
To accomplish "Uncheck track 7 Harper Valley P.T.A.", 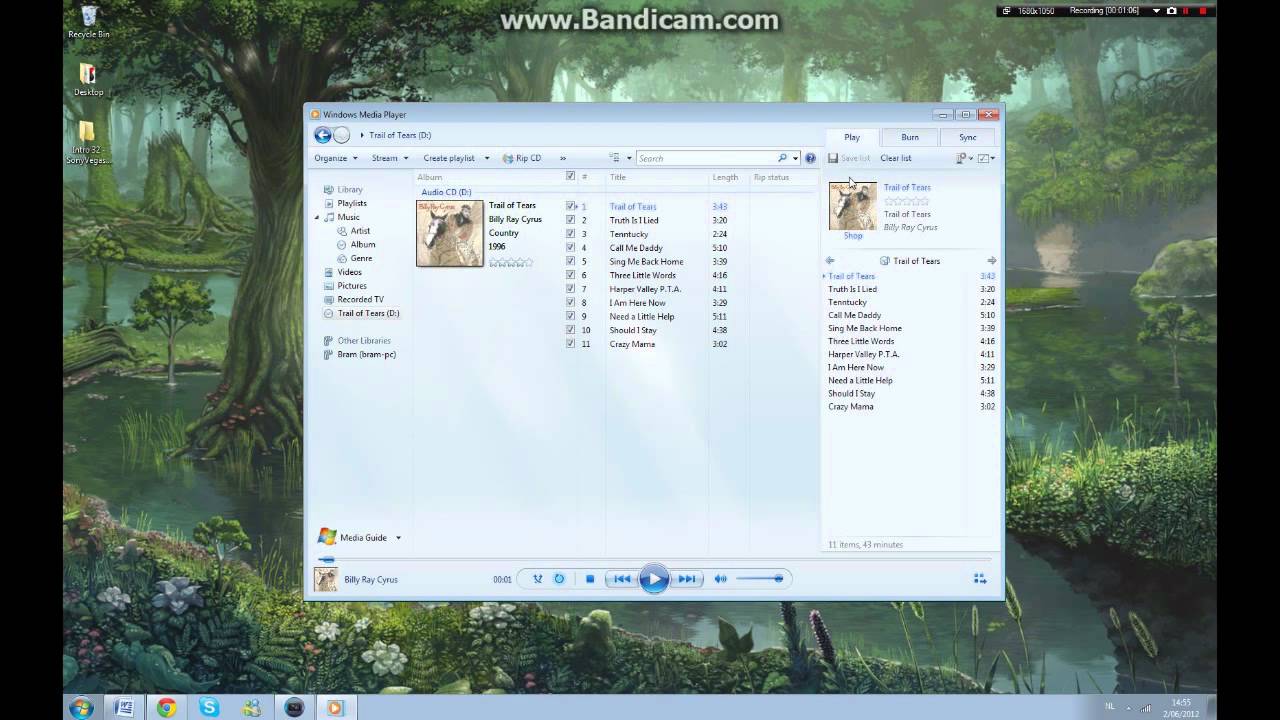I will [x=570, y=289].
